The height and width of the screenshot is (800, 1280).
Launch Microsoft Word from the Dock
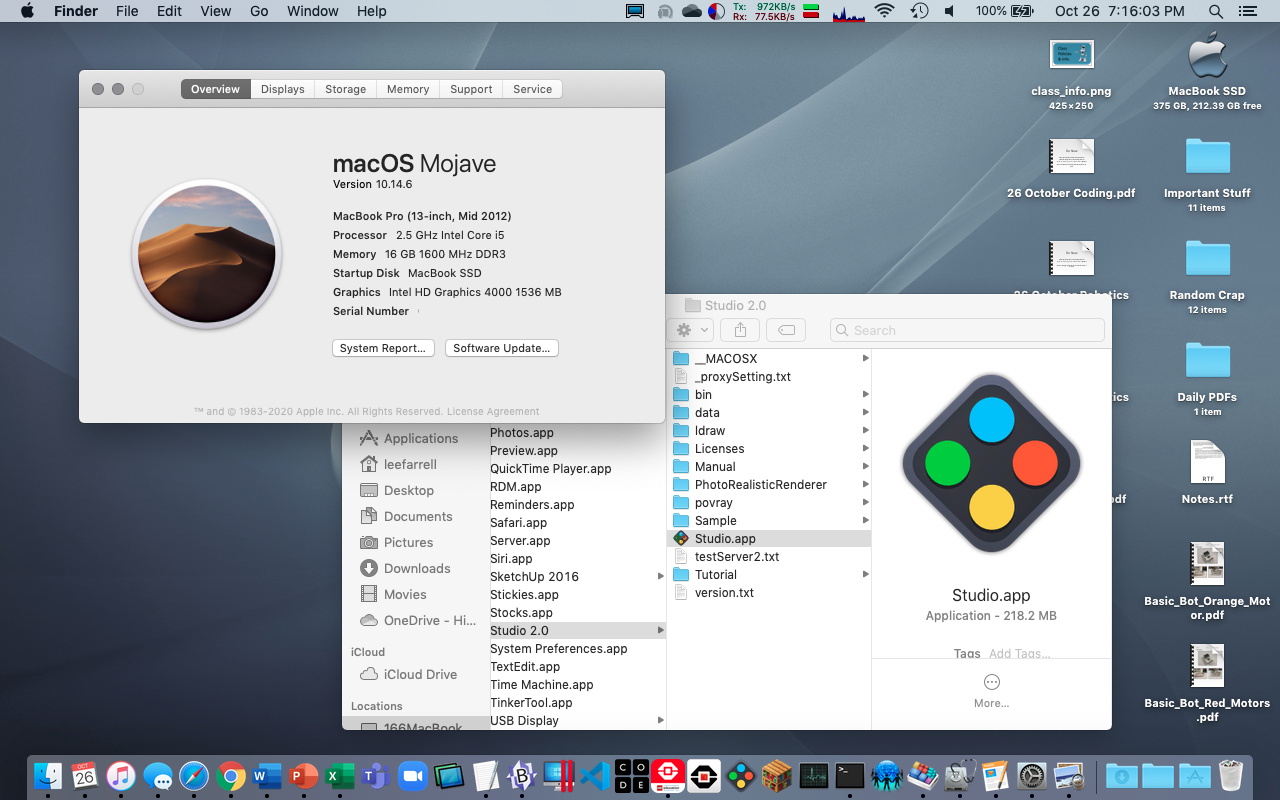click(x=267, y=776)
